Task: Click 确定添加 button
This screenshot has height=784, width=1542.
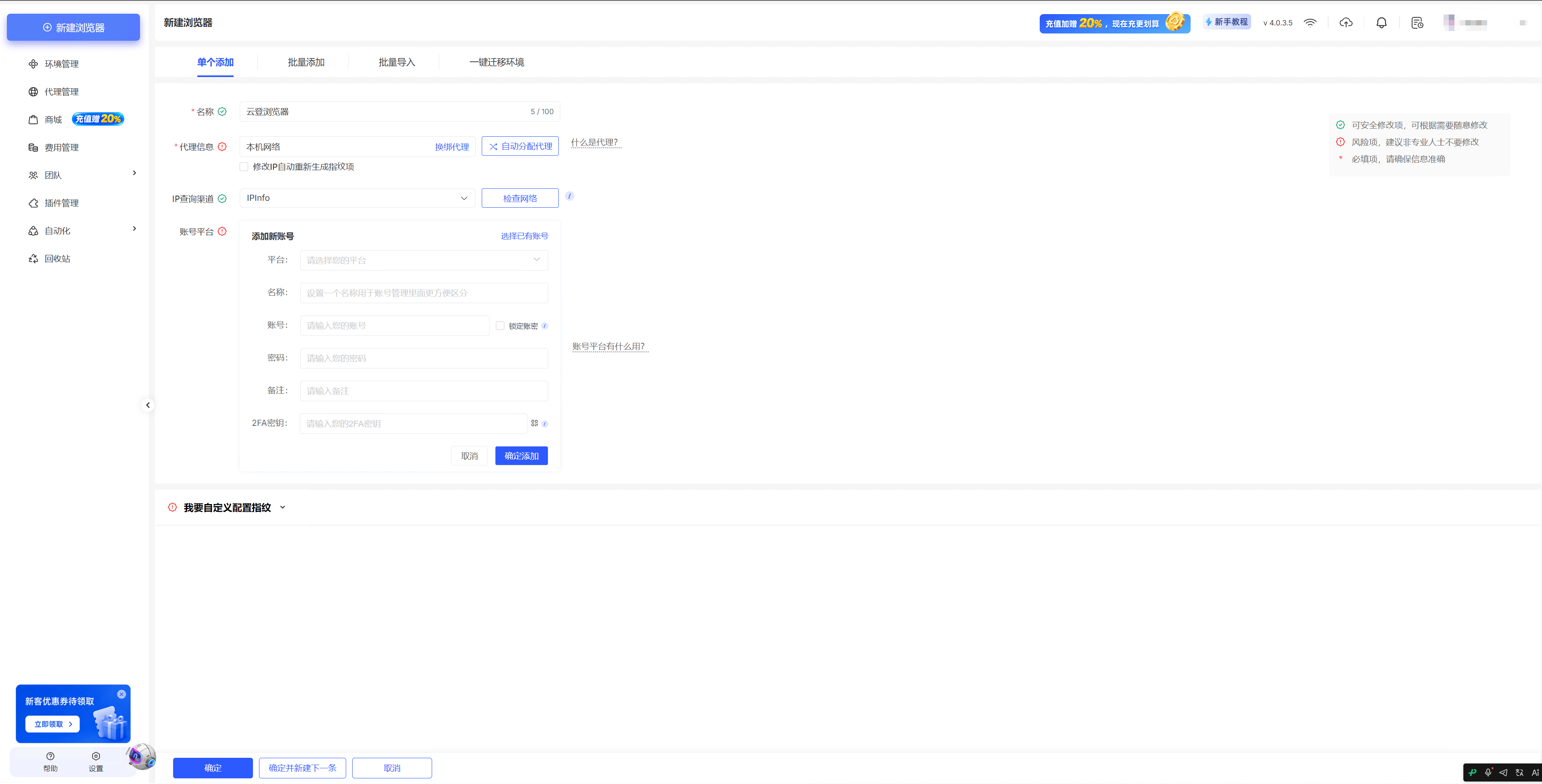Action: click(521, 456)
